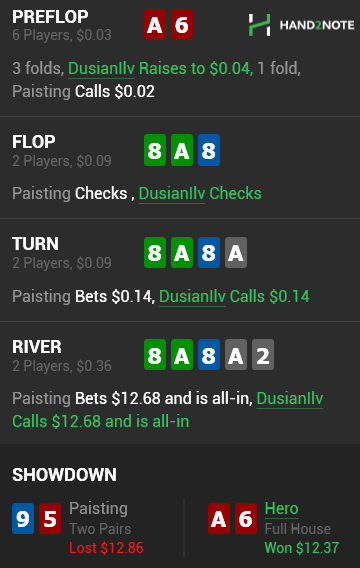Select the RIVER section header

(x=37, y=347)
